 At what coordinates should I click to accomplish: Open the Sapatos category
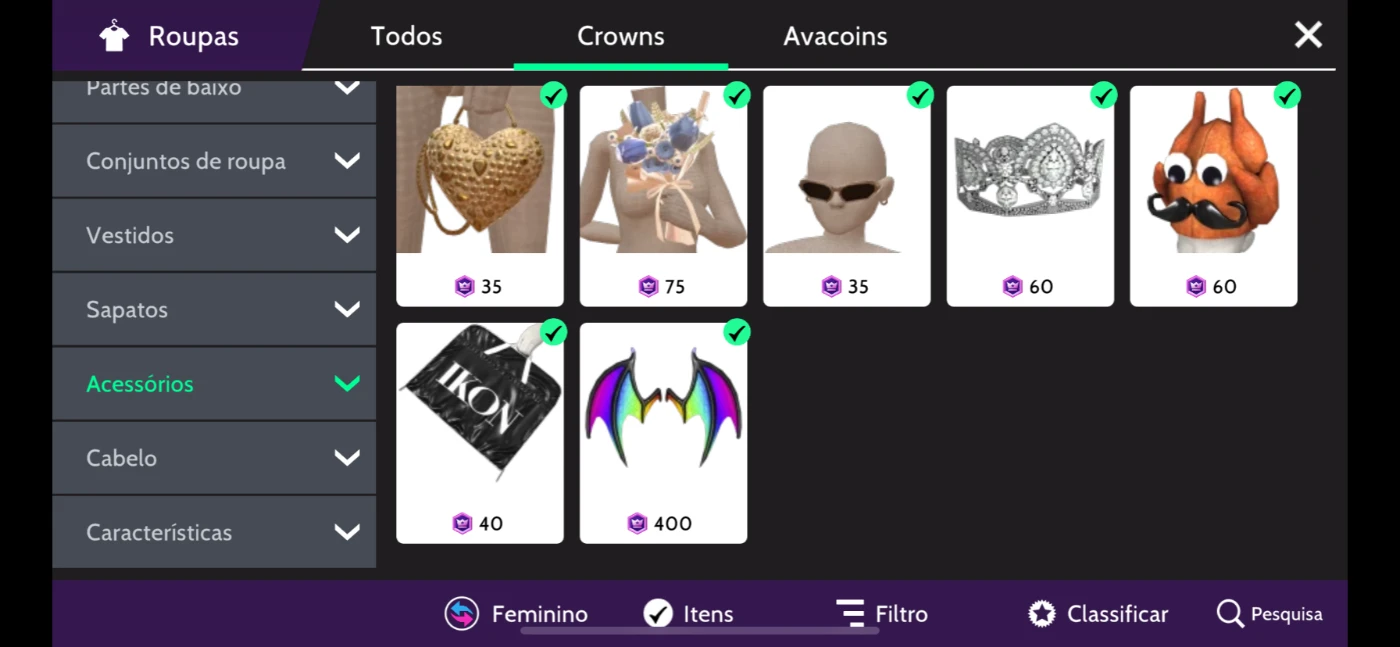[x=214, y=310]
